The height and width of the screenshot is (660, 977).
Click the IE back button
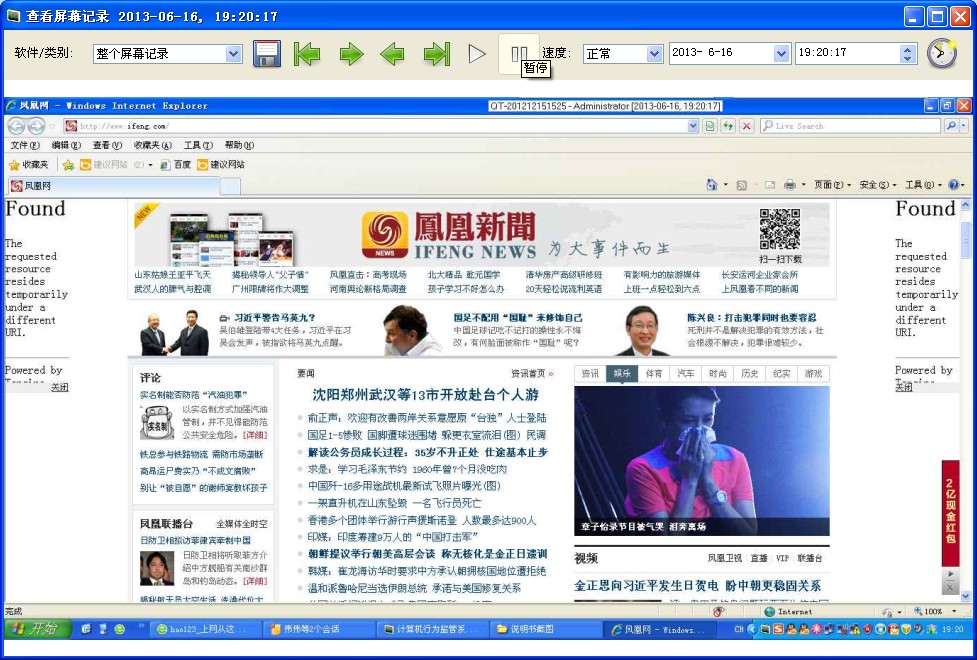(x=16, y=126)
